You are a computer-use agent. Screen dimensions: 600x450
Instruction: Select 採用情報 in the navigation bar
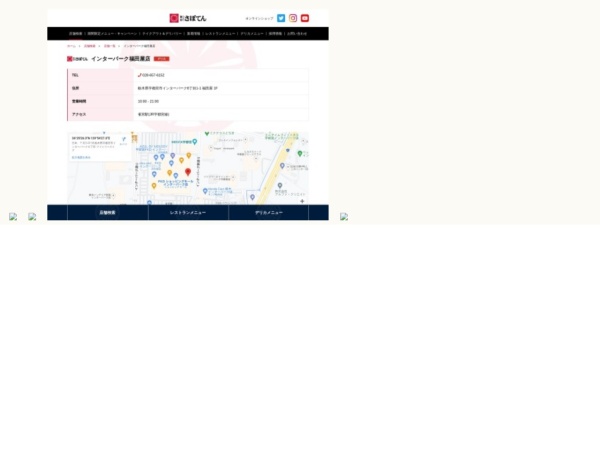275,34
